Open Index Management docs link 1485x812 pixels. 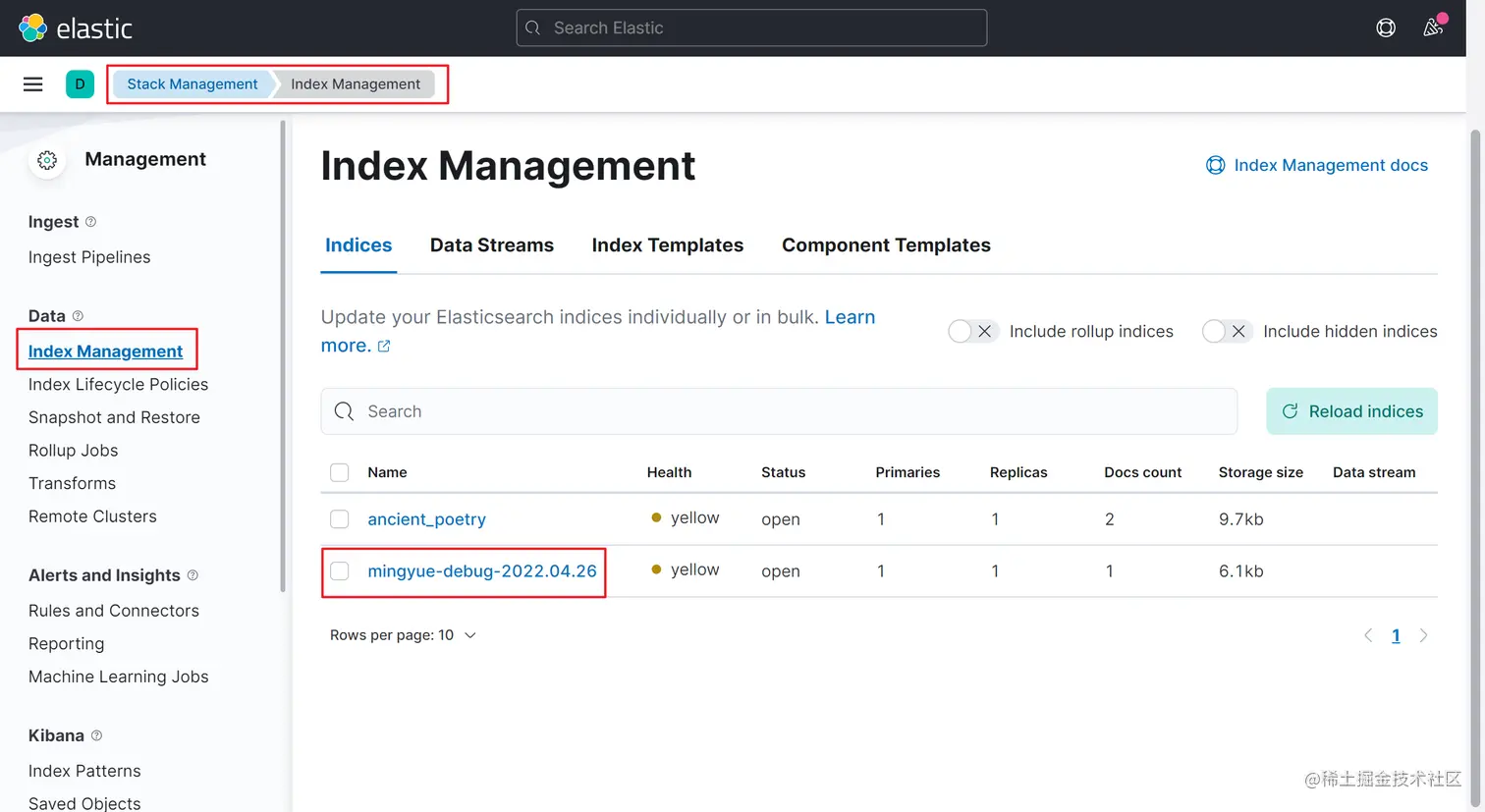click(x=1331, y=165)
